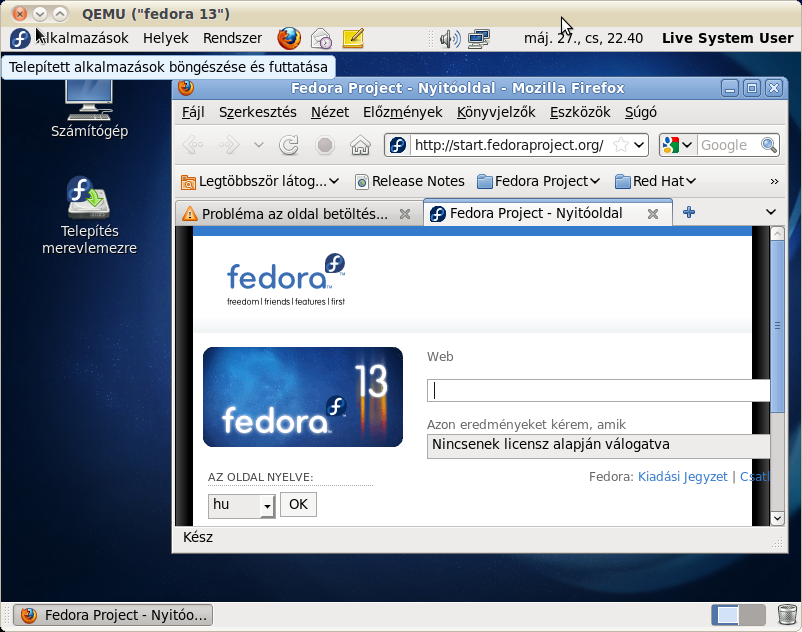Click the vertical scrollbar thumb of the page
This screenshot has height=632, width=802.
[x=777, y=326]
